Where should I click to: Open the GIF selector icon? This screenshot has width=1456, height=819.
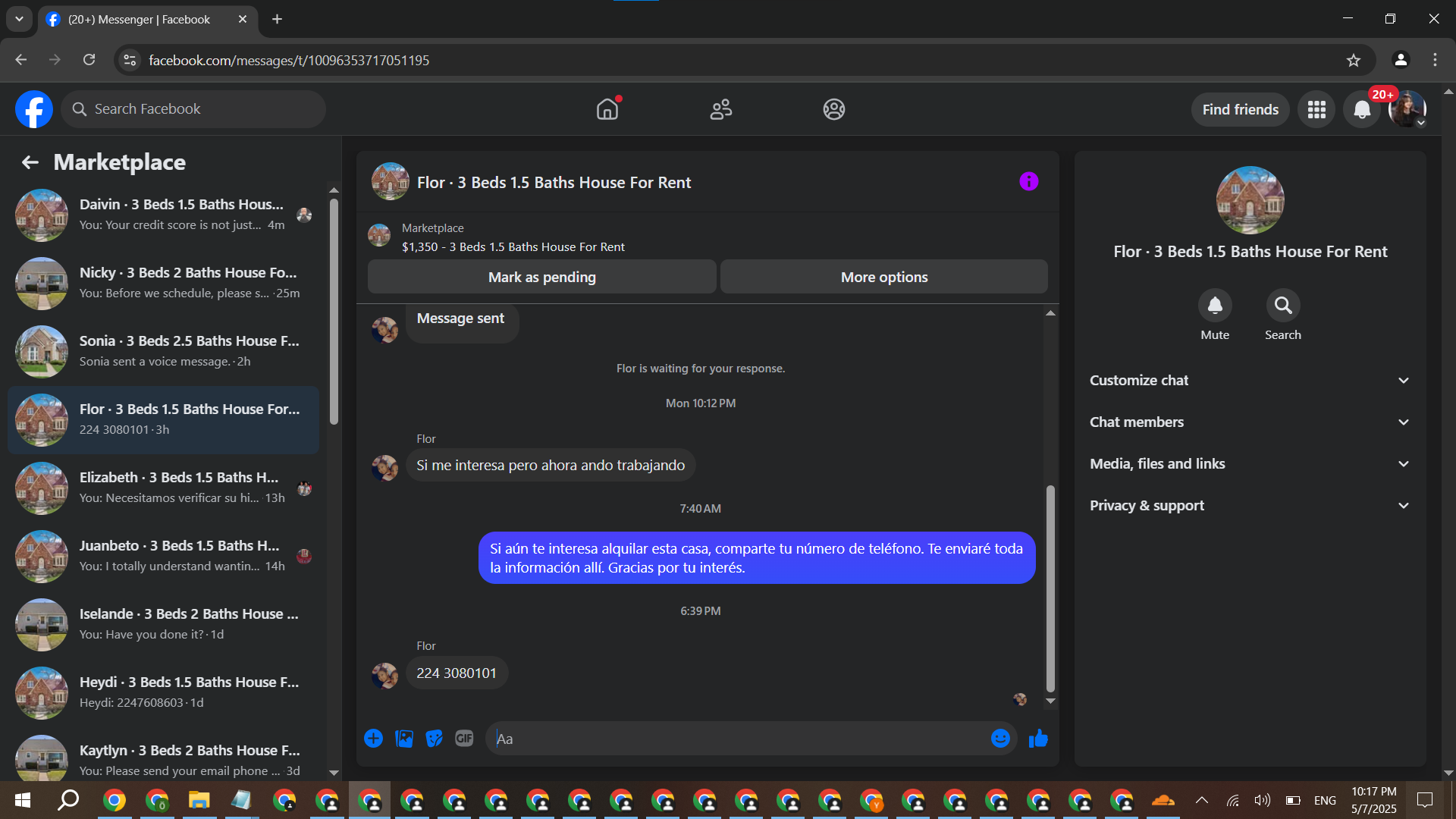tap(464, 739)
